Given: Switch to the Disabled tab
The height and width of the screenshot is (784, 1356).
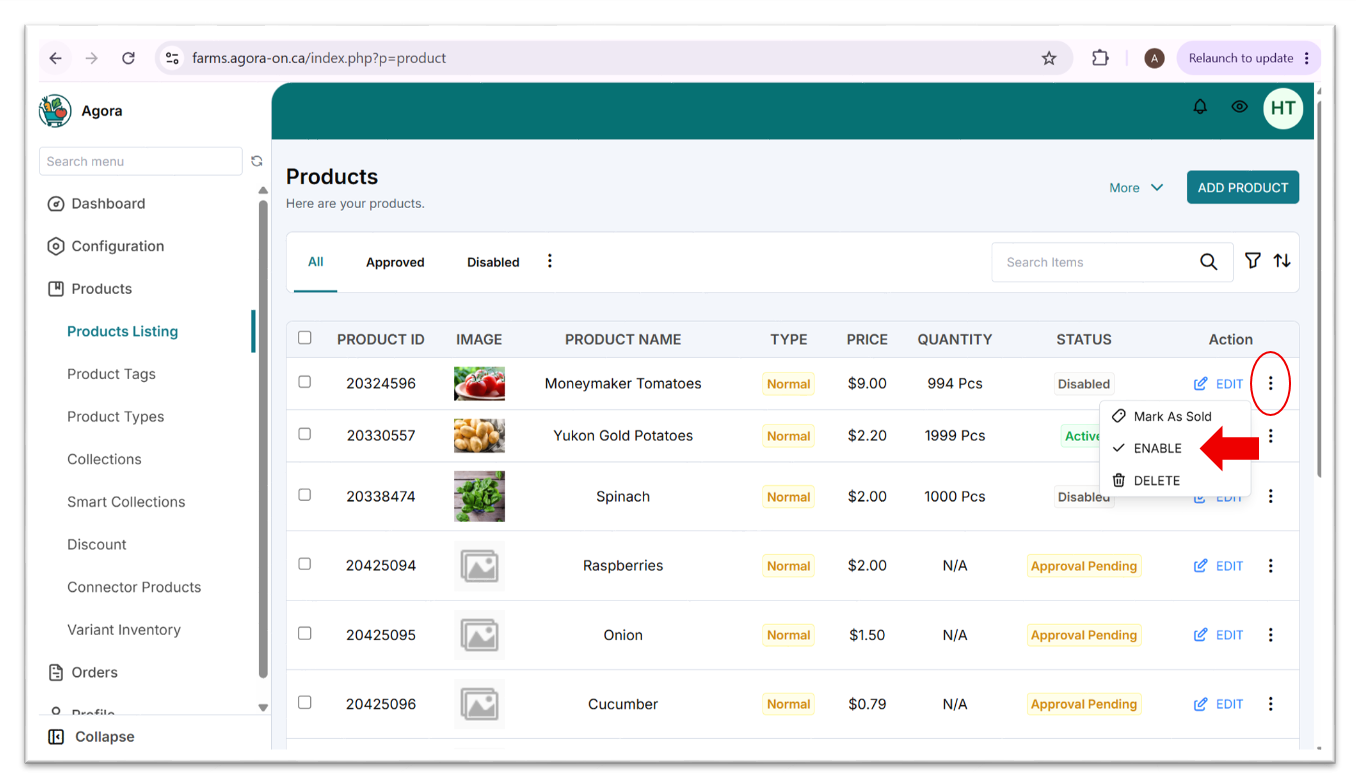Looking at the screenshot, I should [x=493, y=262].
